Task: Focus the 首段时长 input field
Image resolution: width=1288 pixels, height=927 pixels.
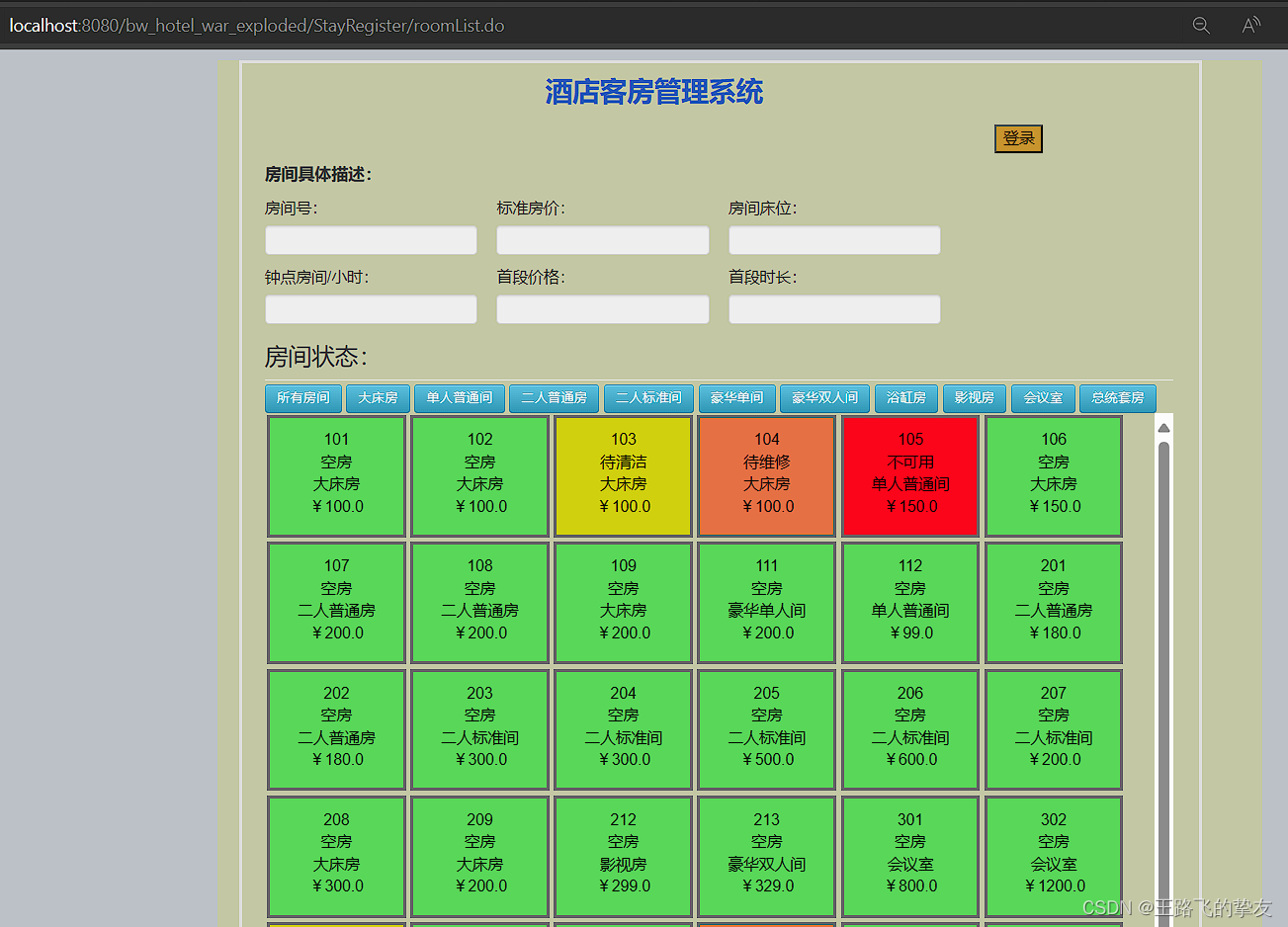Action: point(834,309)
